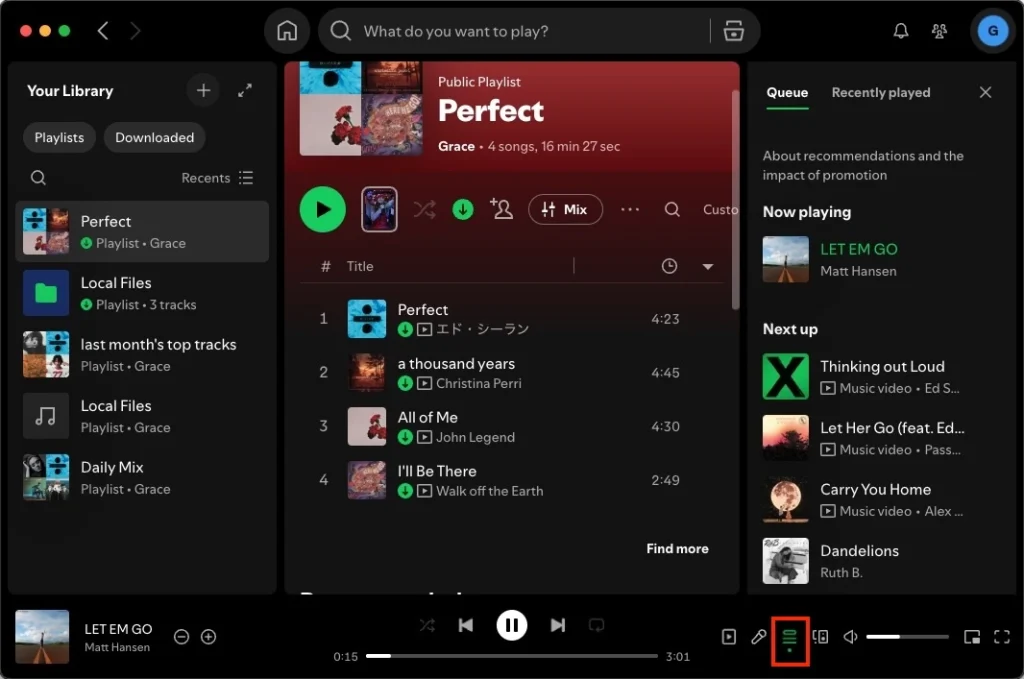
Task: Invite collaborators with the add-user icon
Action: pos(502,210)
